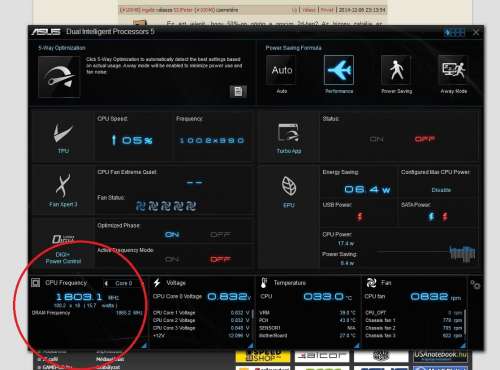This screenshot has height=370, width=500.
Task: Click the blue SATA Power icon
Action: [432, 216]
